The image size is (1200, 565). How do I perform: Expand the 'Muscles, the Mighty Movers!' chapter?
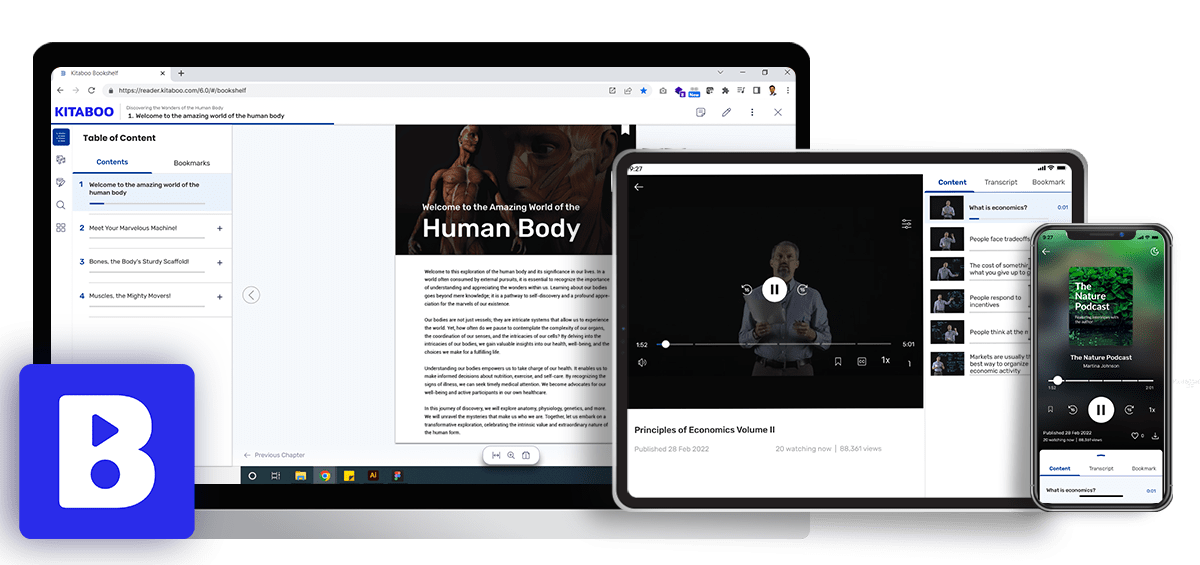pyautogui.click(x=219, y=296)
